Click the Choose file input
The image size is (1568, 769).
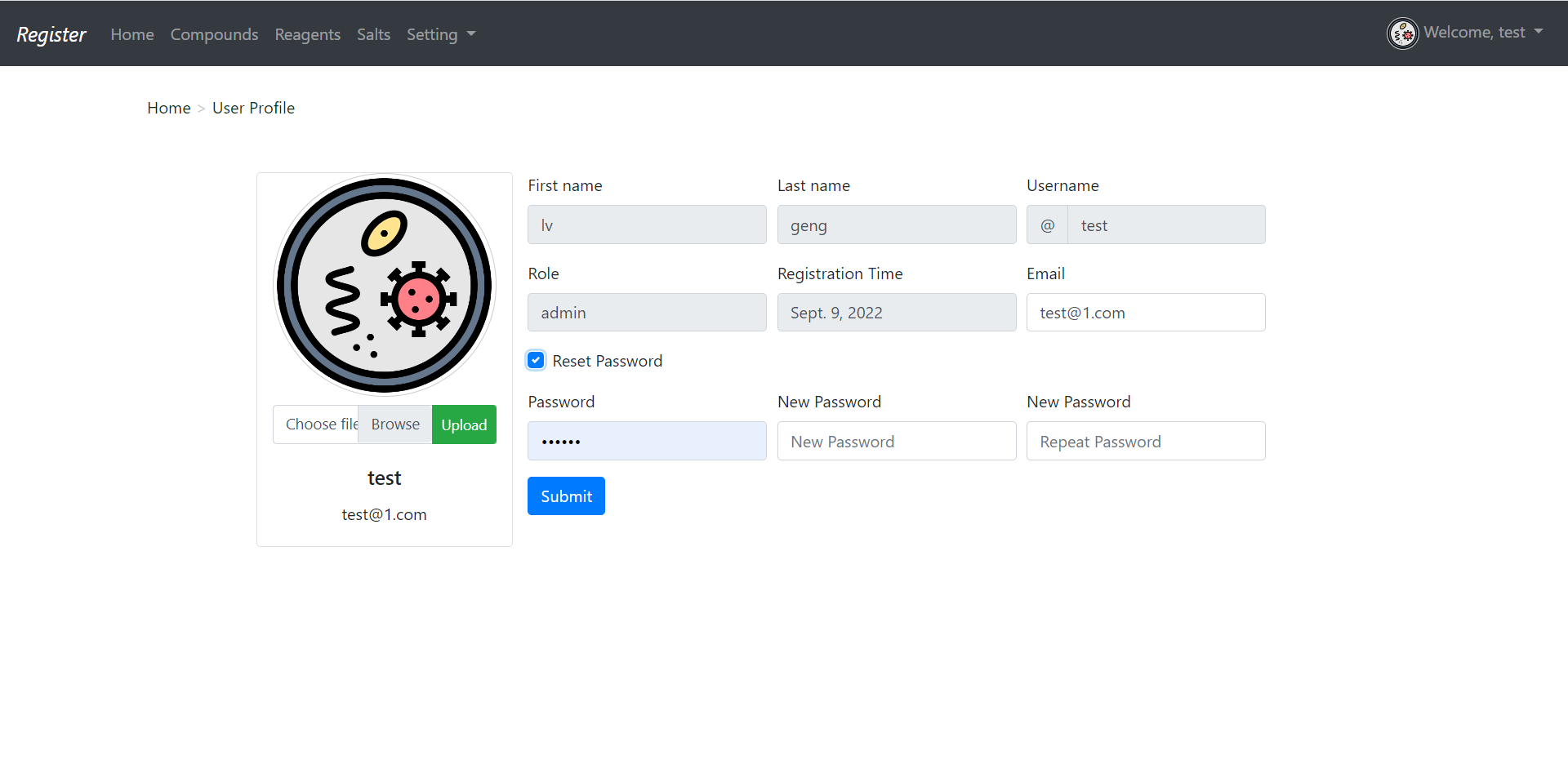point(316,425)
